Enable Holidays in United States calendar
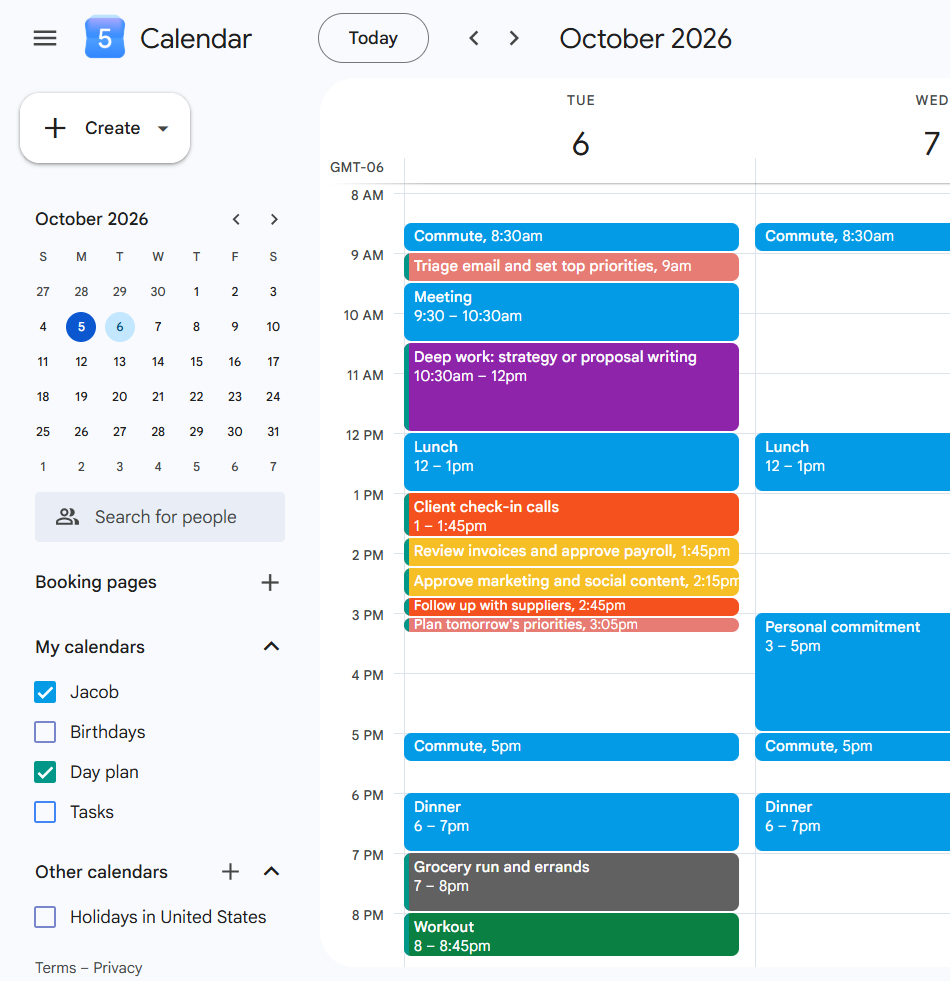 tap(45, 917)
